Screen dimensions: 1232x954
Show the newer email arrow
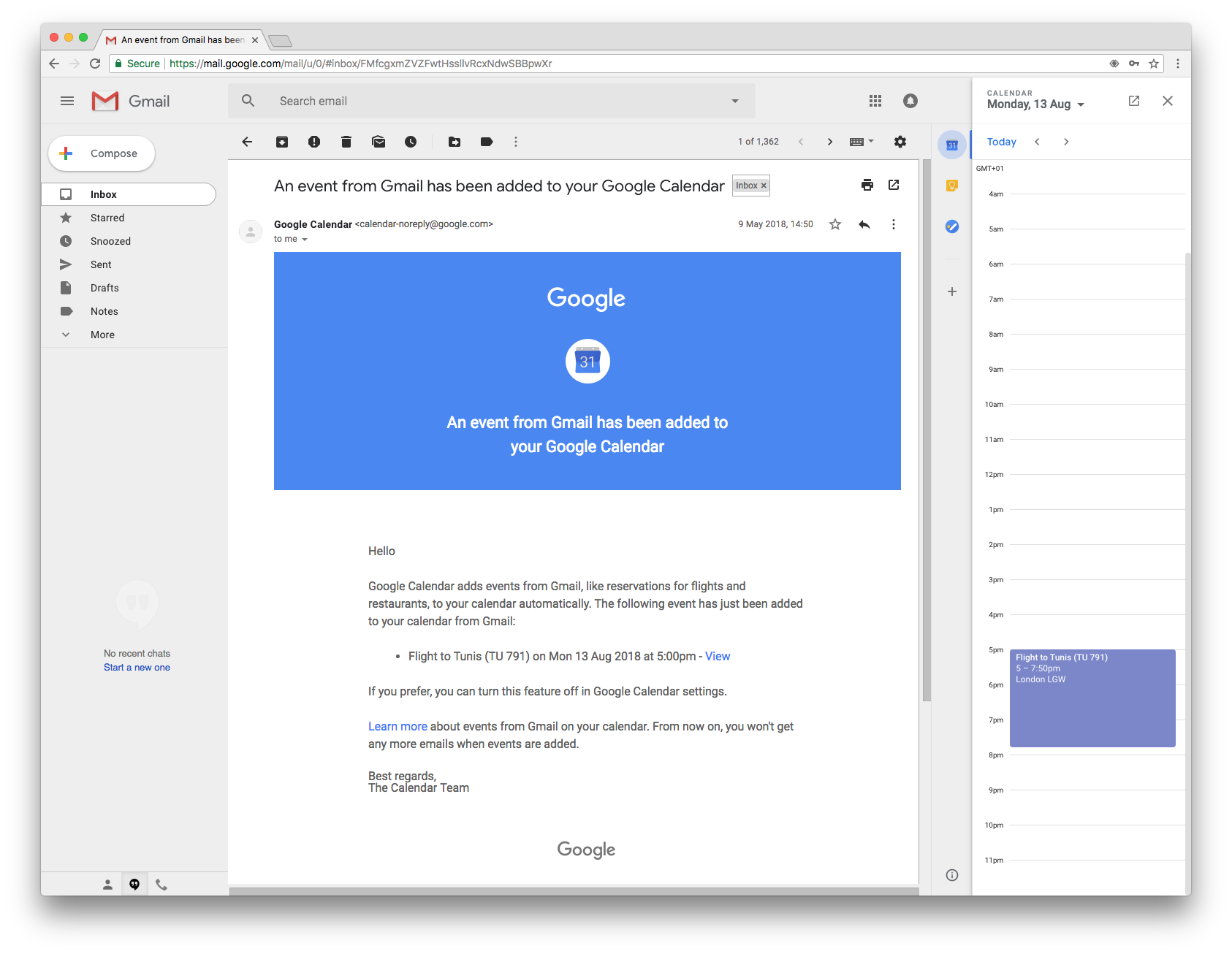pos(801,142)
